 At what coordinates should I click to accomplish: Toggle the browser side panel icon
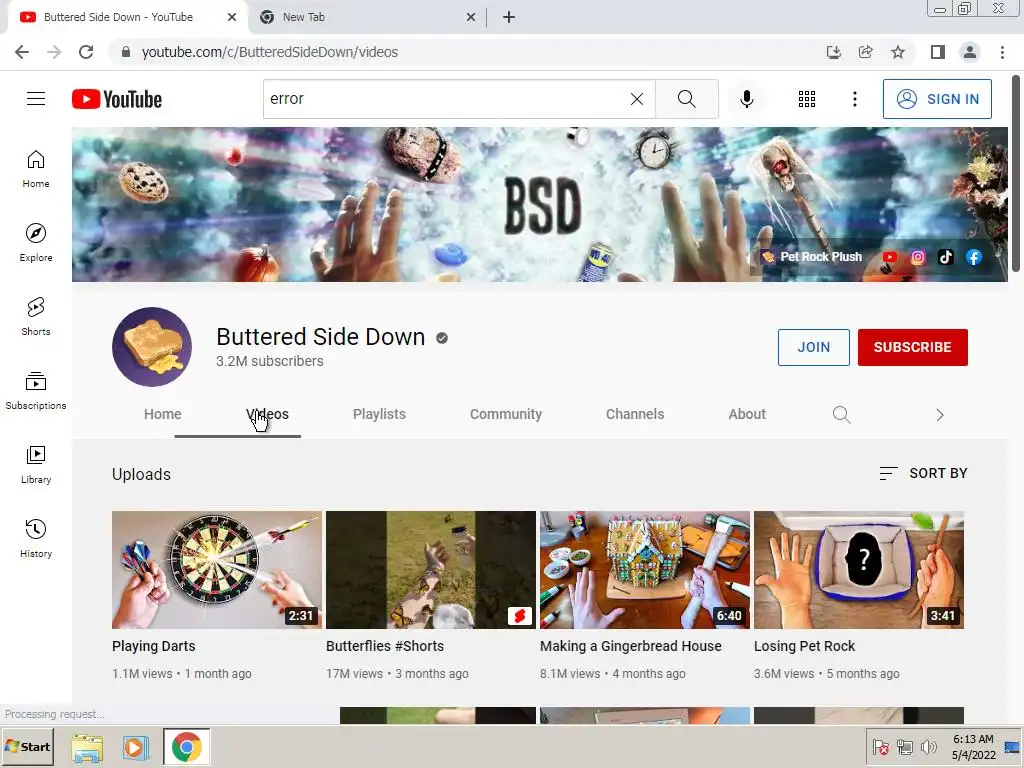click(938, 52)
